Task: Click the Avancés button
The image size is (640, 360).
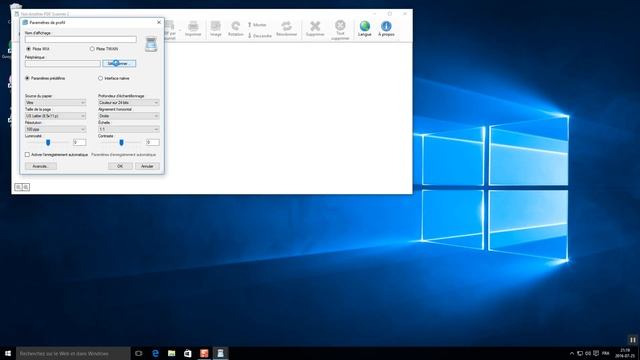Action: tap(41, 166)
